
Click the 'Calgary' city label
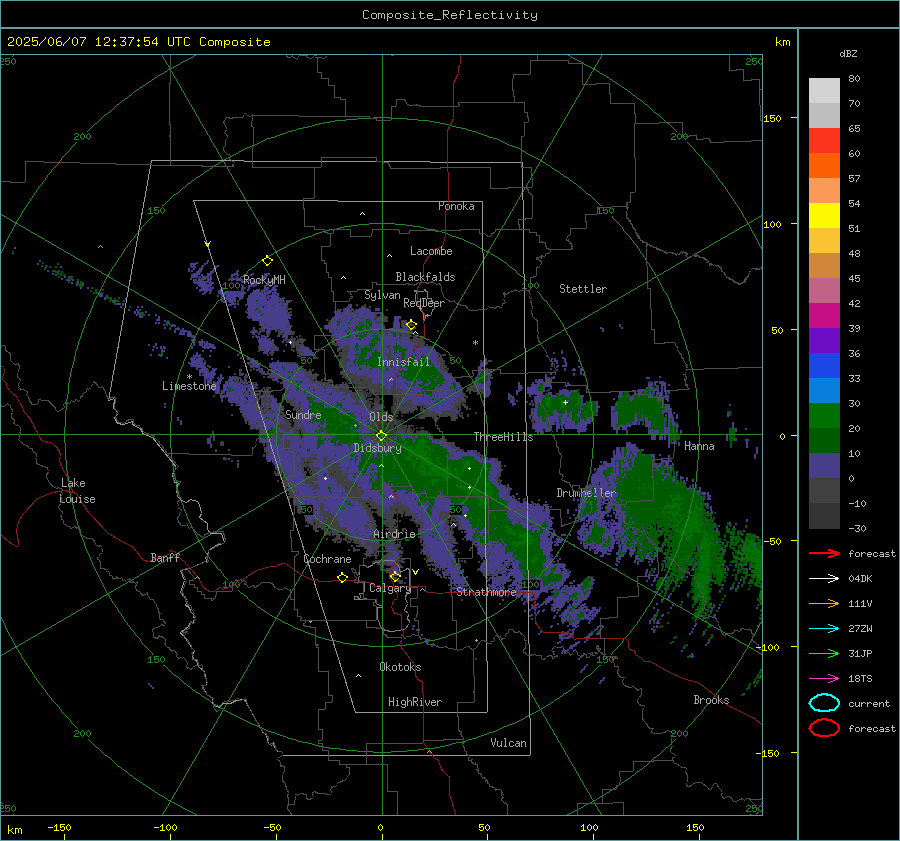tap(390, 588)
